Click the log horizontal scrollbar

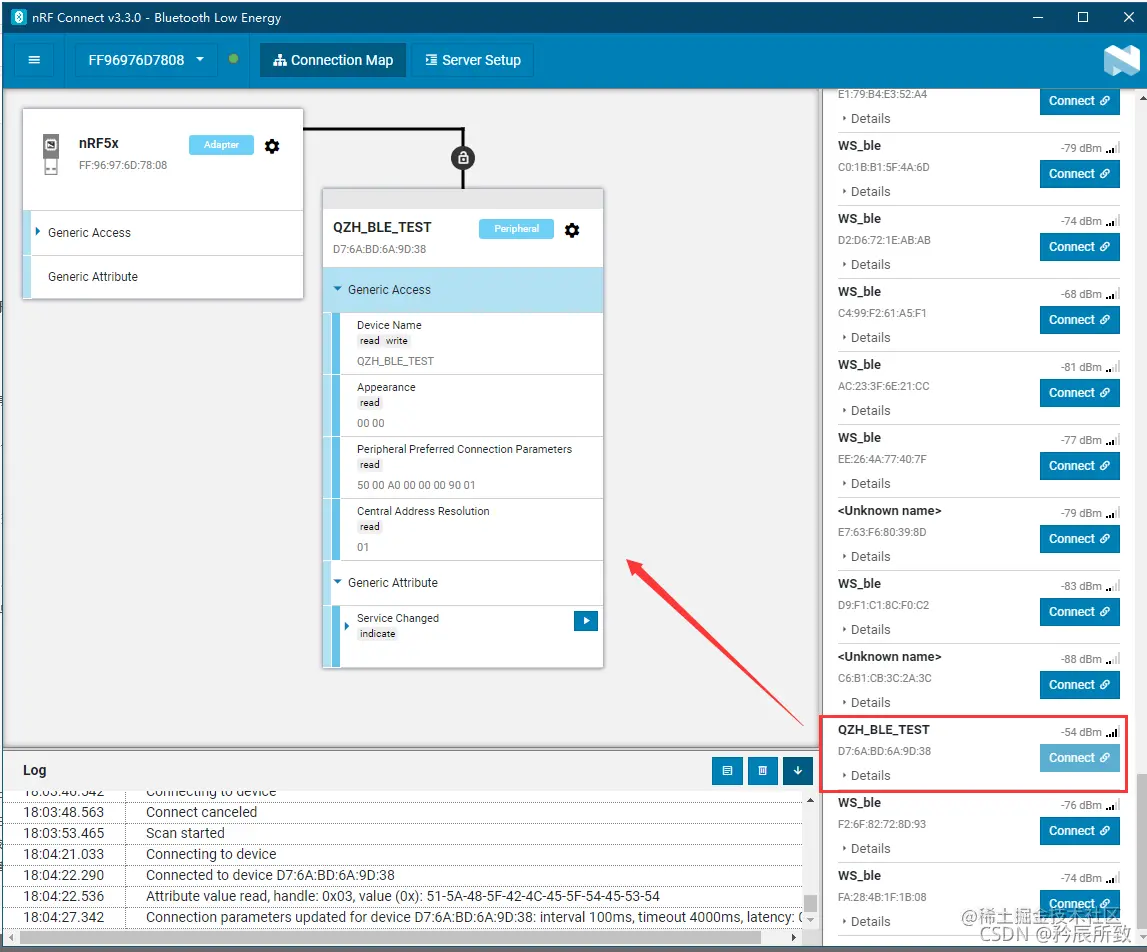pos(391,937)
